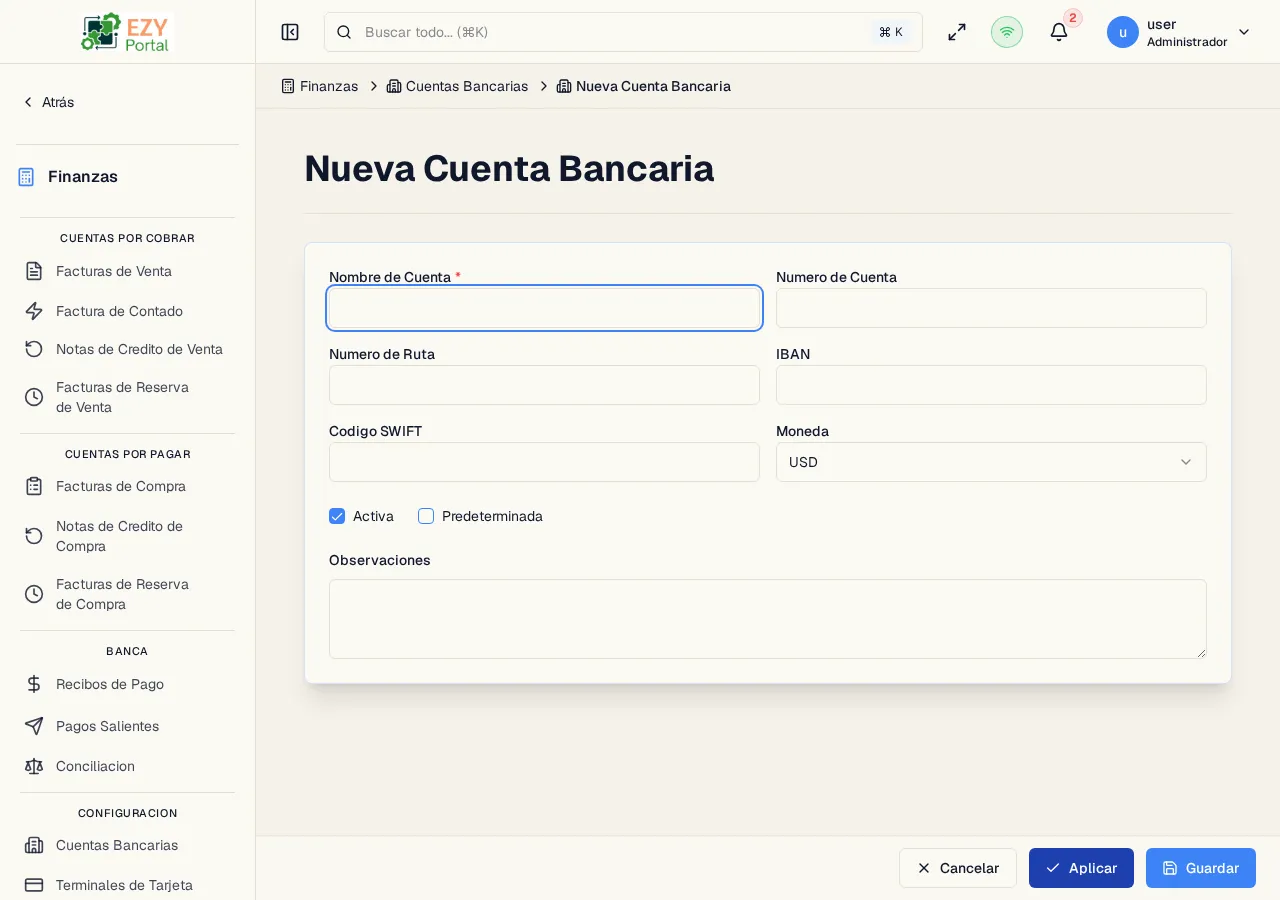Click the Codigo SWIFT input field
1280x900 pixels.
[x=544, y=462]
